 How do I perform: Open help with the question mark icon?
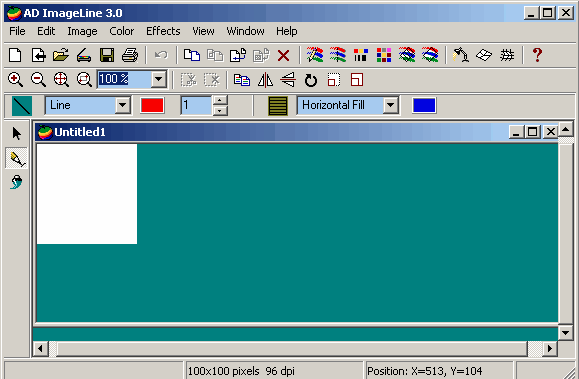pyautogui.click(x=537, y=55)
